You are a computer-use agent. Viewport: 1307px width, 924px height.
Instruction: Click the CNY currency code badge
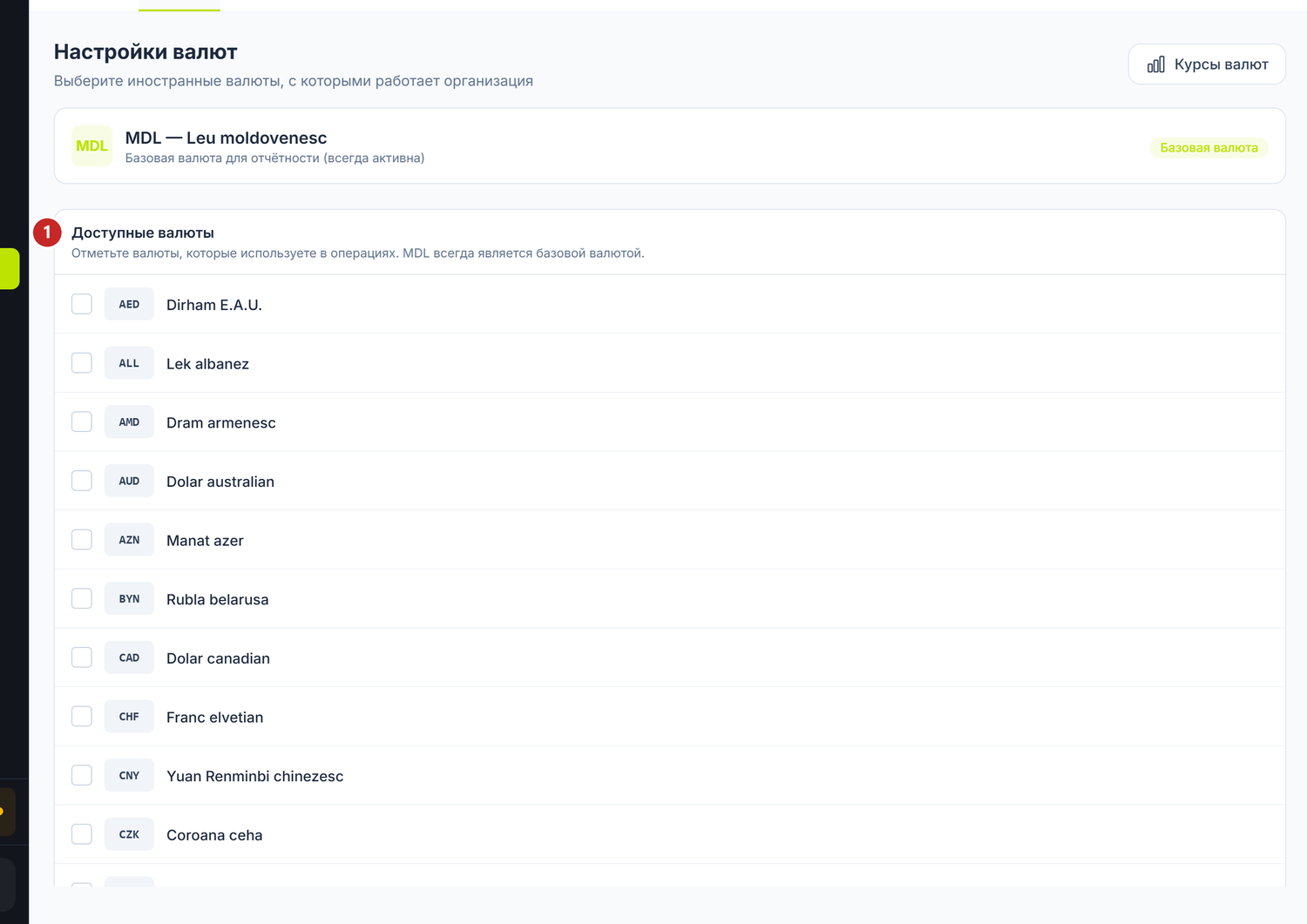(129, 776)
